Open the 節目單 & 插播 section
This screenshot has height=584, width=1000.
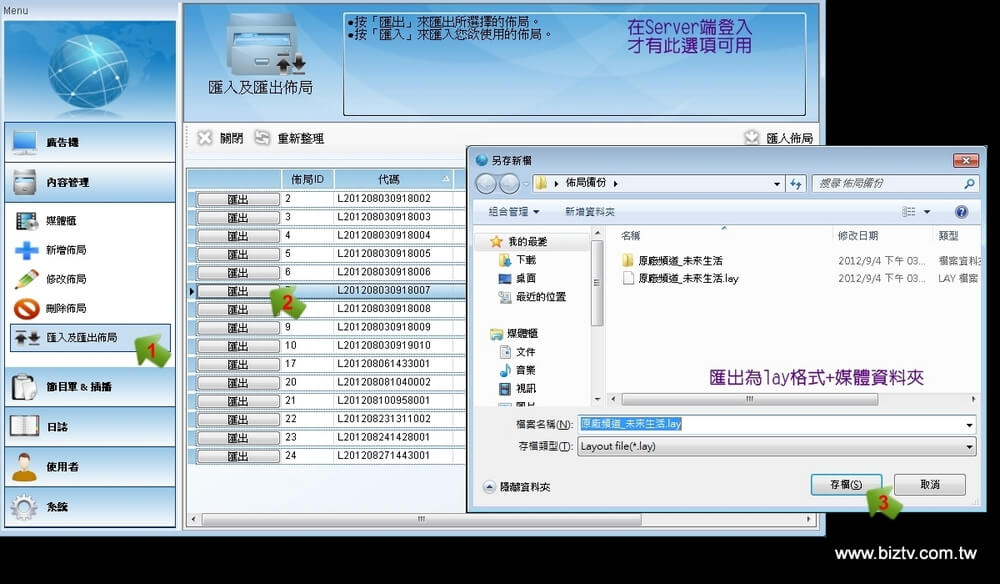pyautogui.click(x=90, y=386)
